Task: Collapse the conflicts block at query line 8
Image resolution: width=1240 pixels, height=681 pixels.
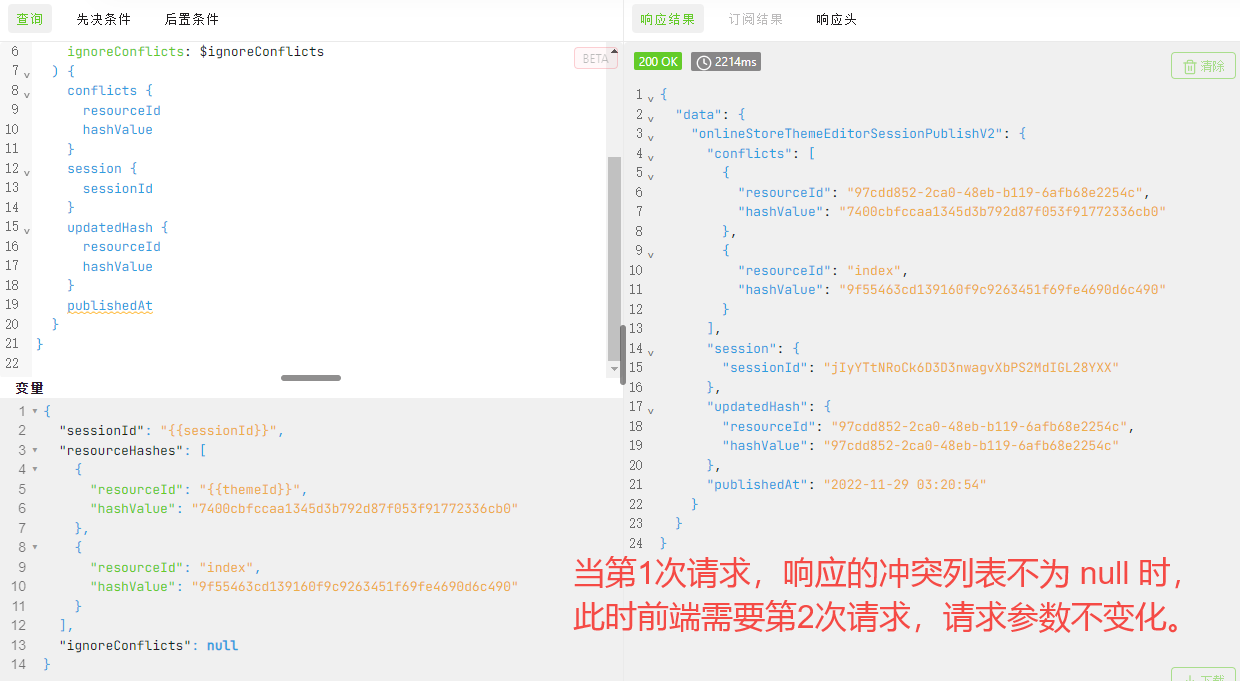Action: coord(27,93)
